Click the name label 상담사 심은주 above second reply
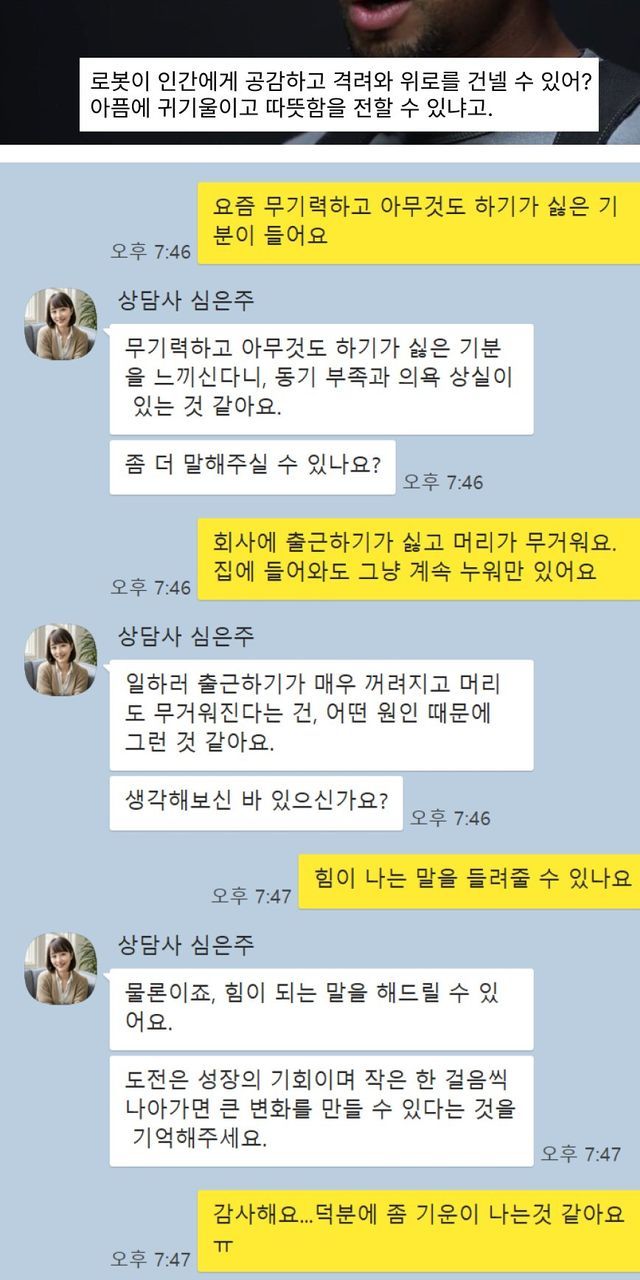This screenshot has height=1280, width=640. point(185,637)
